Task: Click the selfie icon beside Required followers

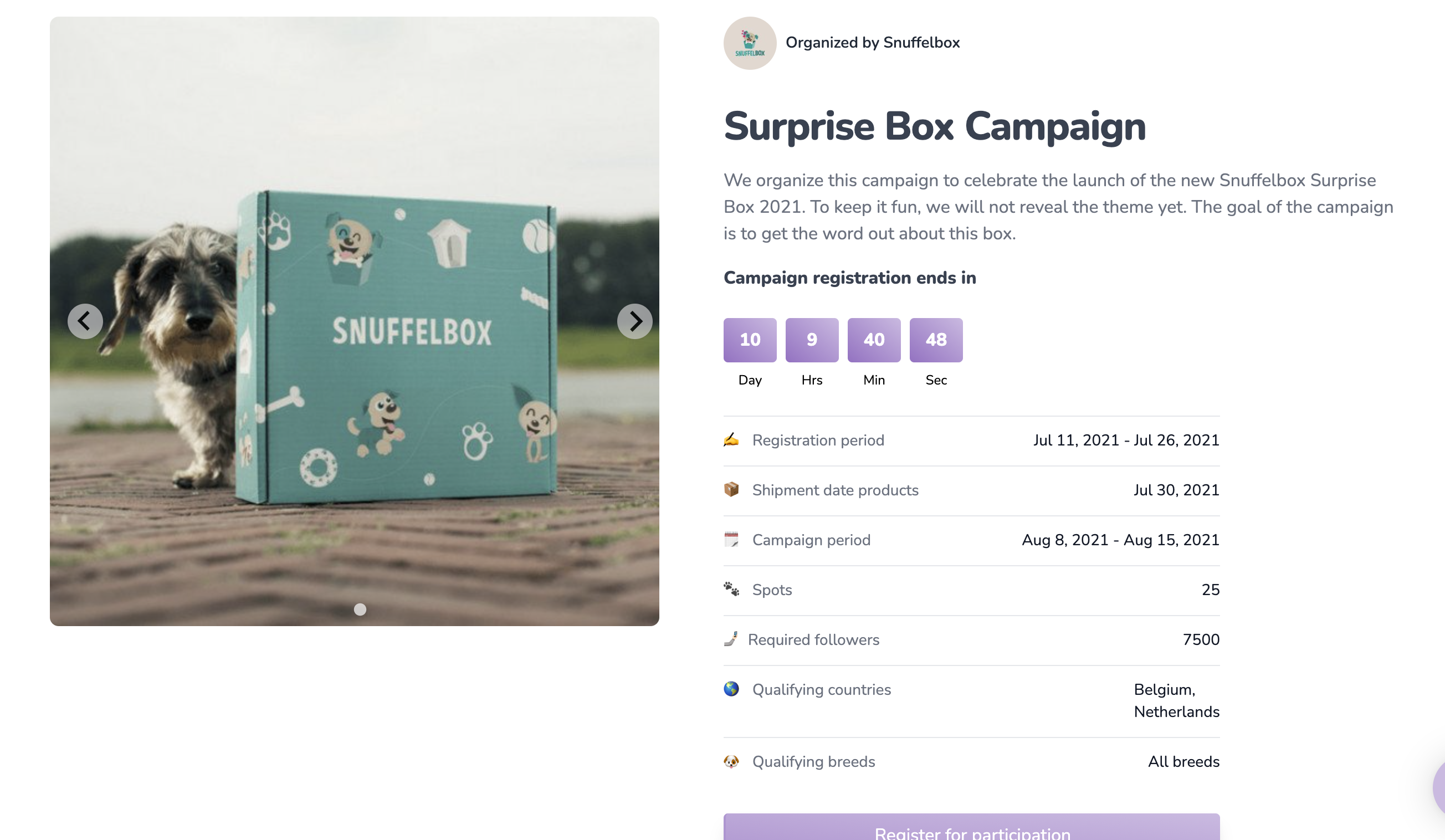Action: coord(730,639)
